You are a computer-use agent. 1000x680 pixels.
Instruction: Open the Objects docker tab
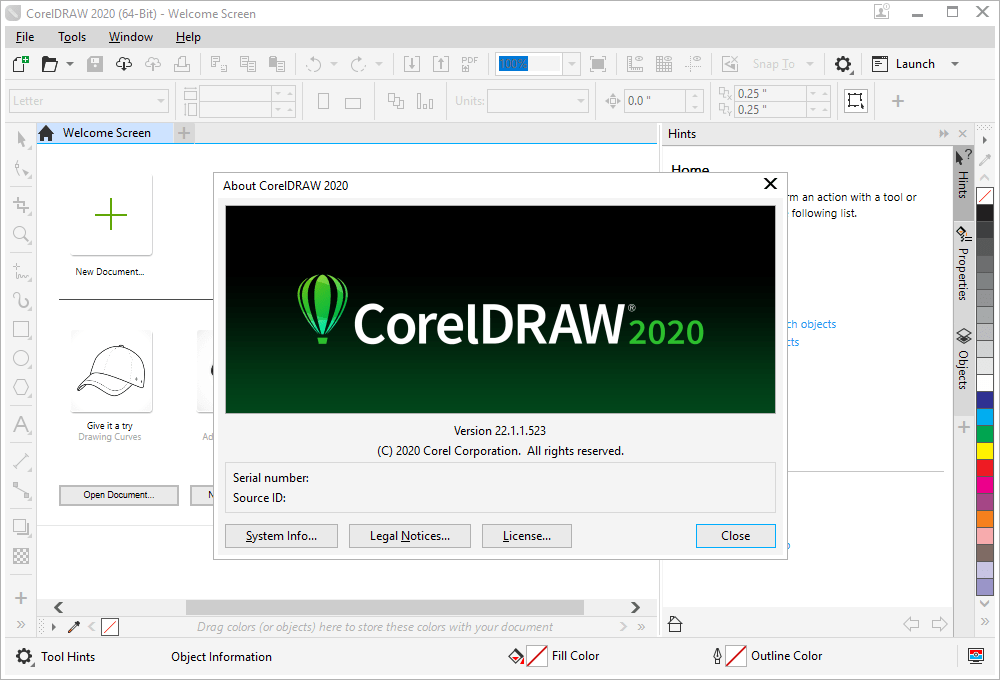(x=964, y=359)
